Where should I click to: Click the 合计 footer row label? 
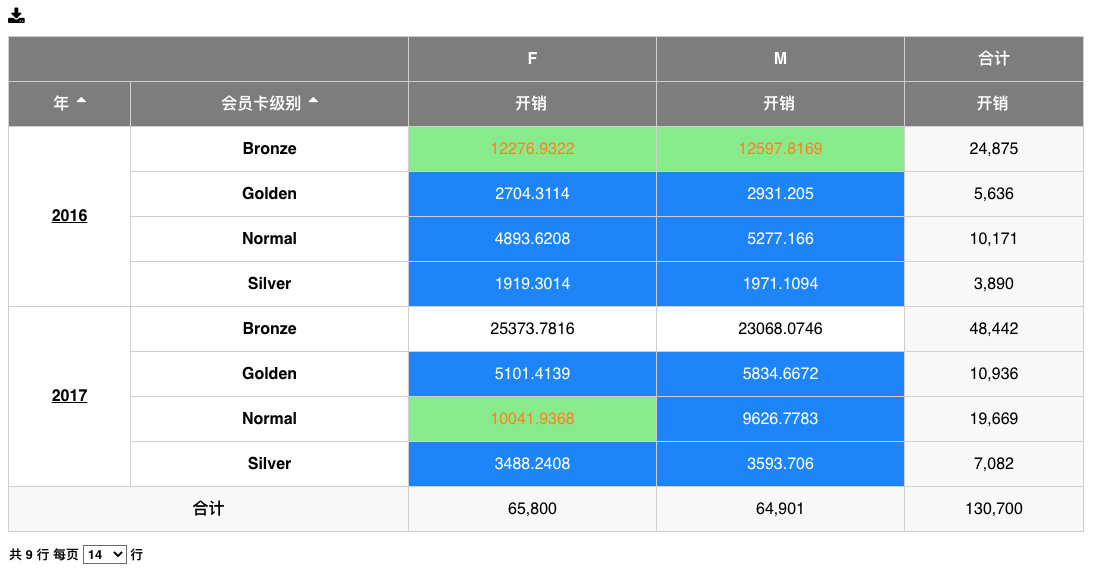point(208,509)
